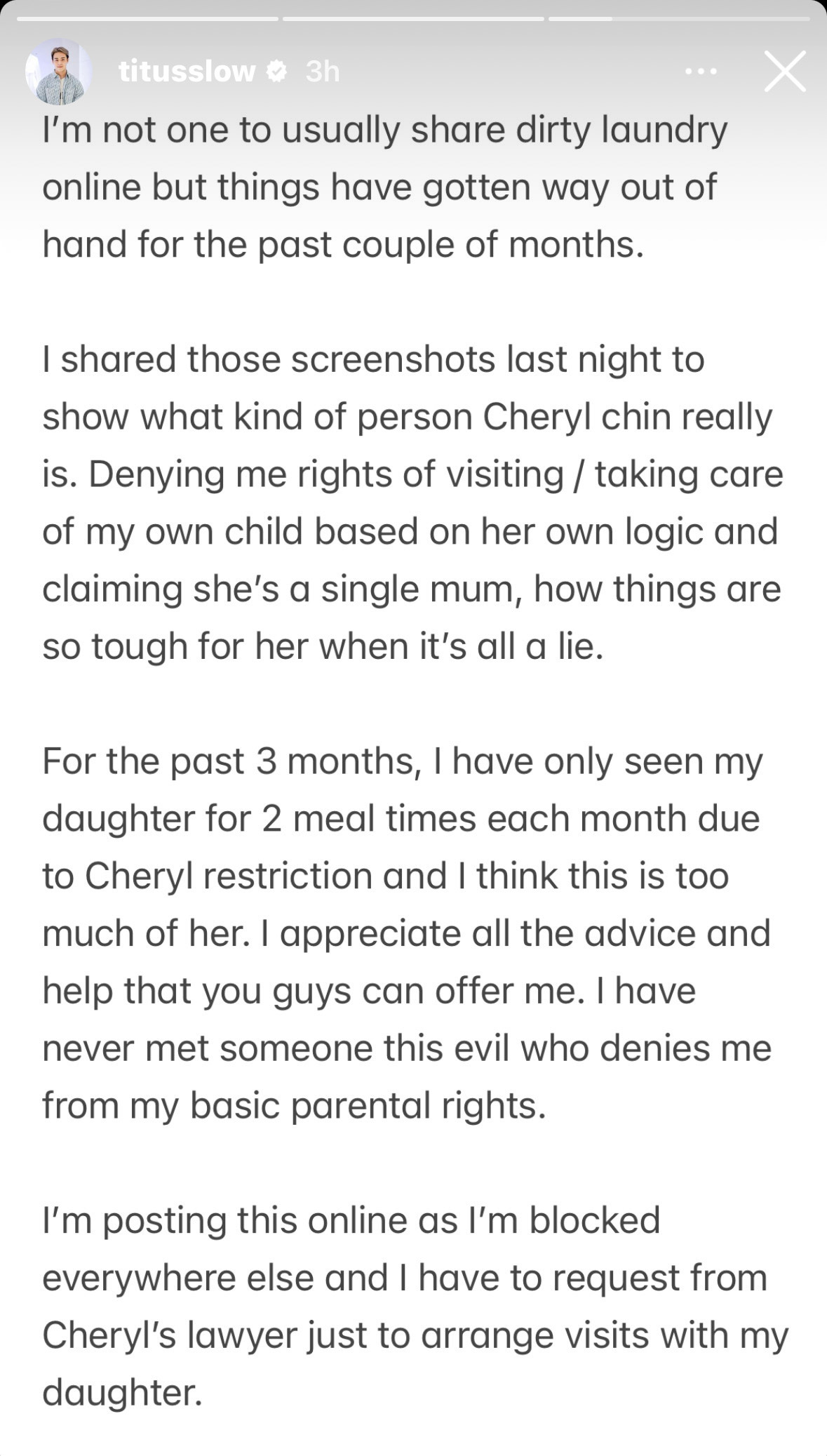The height and width of the screenshot is (1456, 827).
Task: Click the "never met someone this evil" line
Action: pyautogui.click(x=406, y=1048)
